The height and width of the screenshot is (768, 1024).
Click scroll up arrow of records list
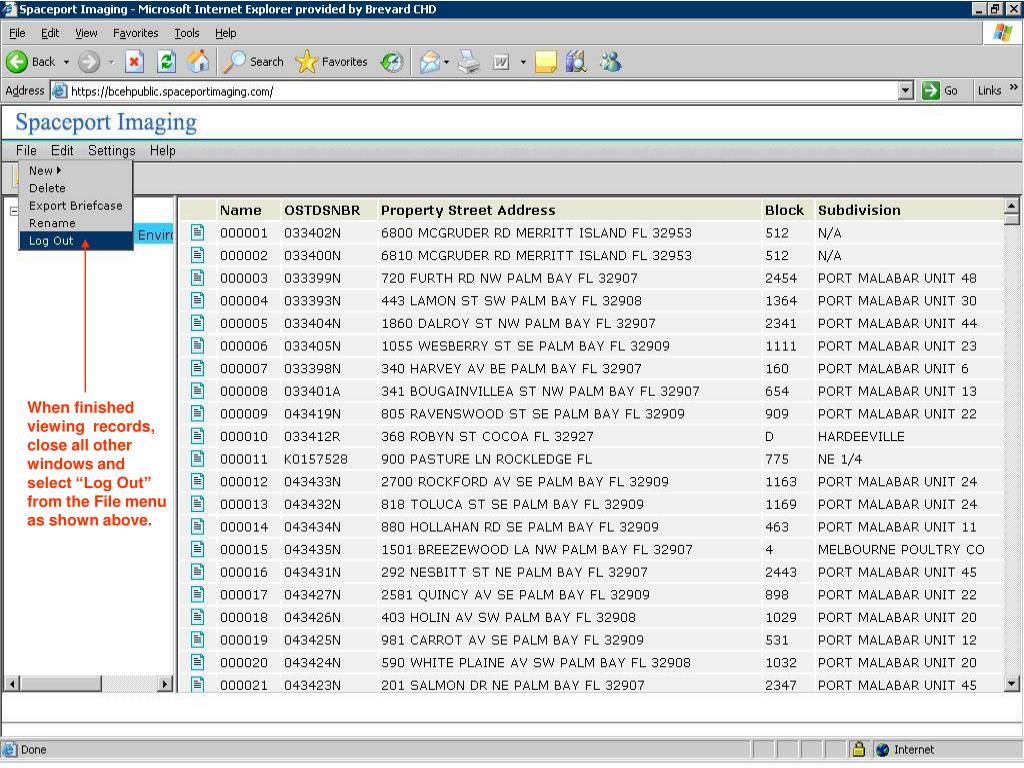click(x=1012, y=206)
